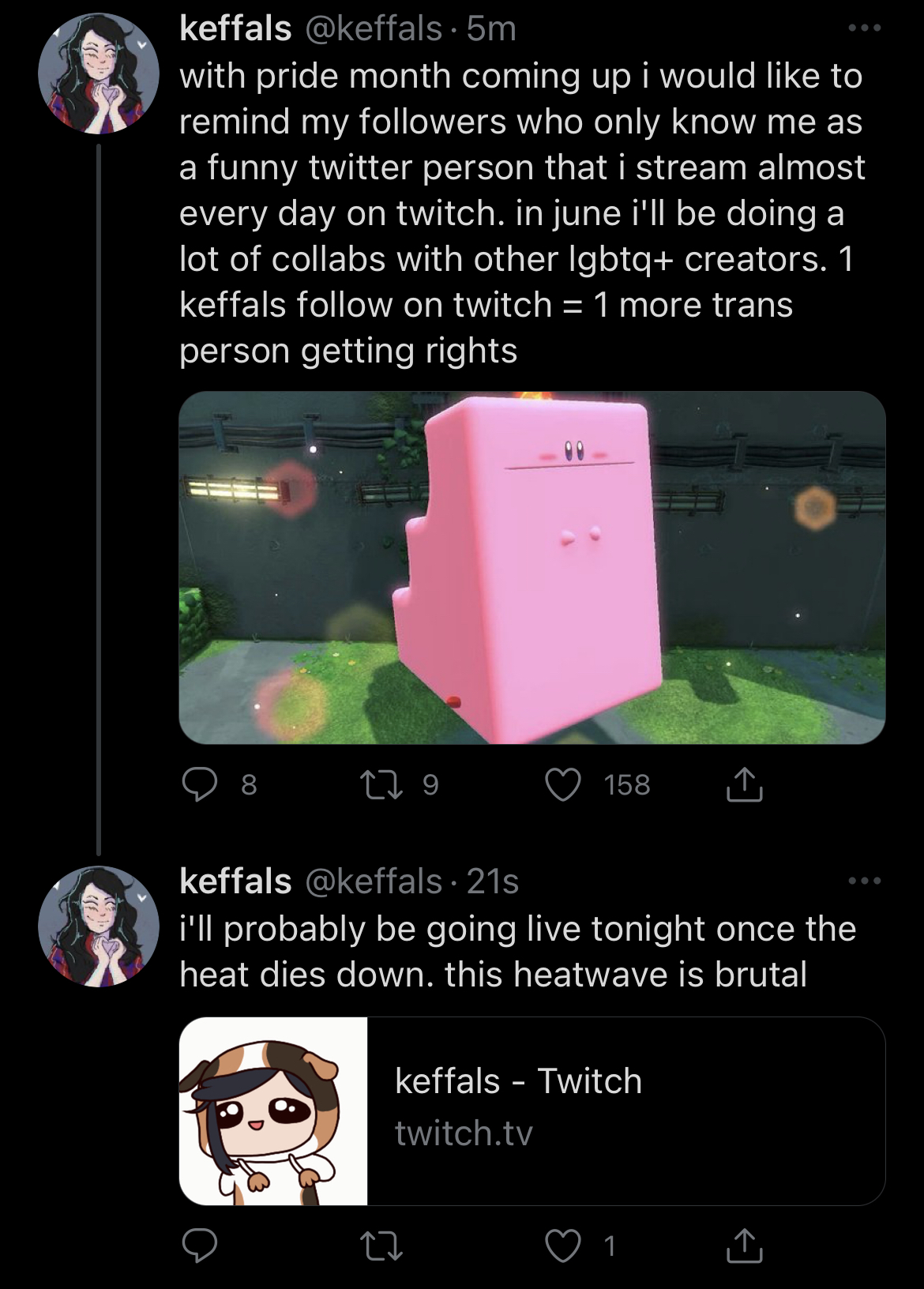Image resolution: width=924 pixels, height=1289 pixels.
Task: Retweet the pride month tweet
Action: pyautogui.click(x=382, y=784)
